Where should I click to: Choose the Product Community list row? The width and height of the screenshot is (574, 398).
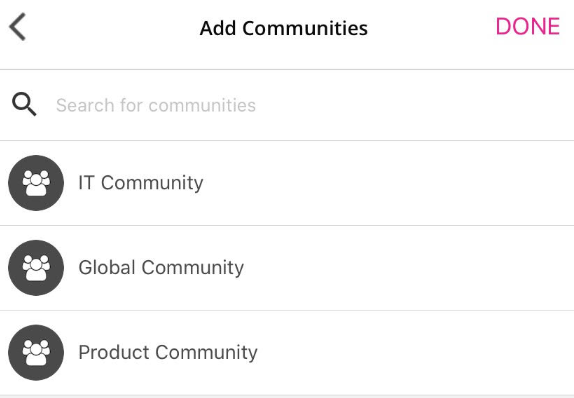(x=287, y=353)
